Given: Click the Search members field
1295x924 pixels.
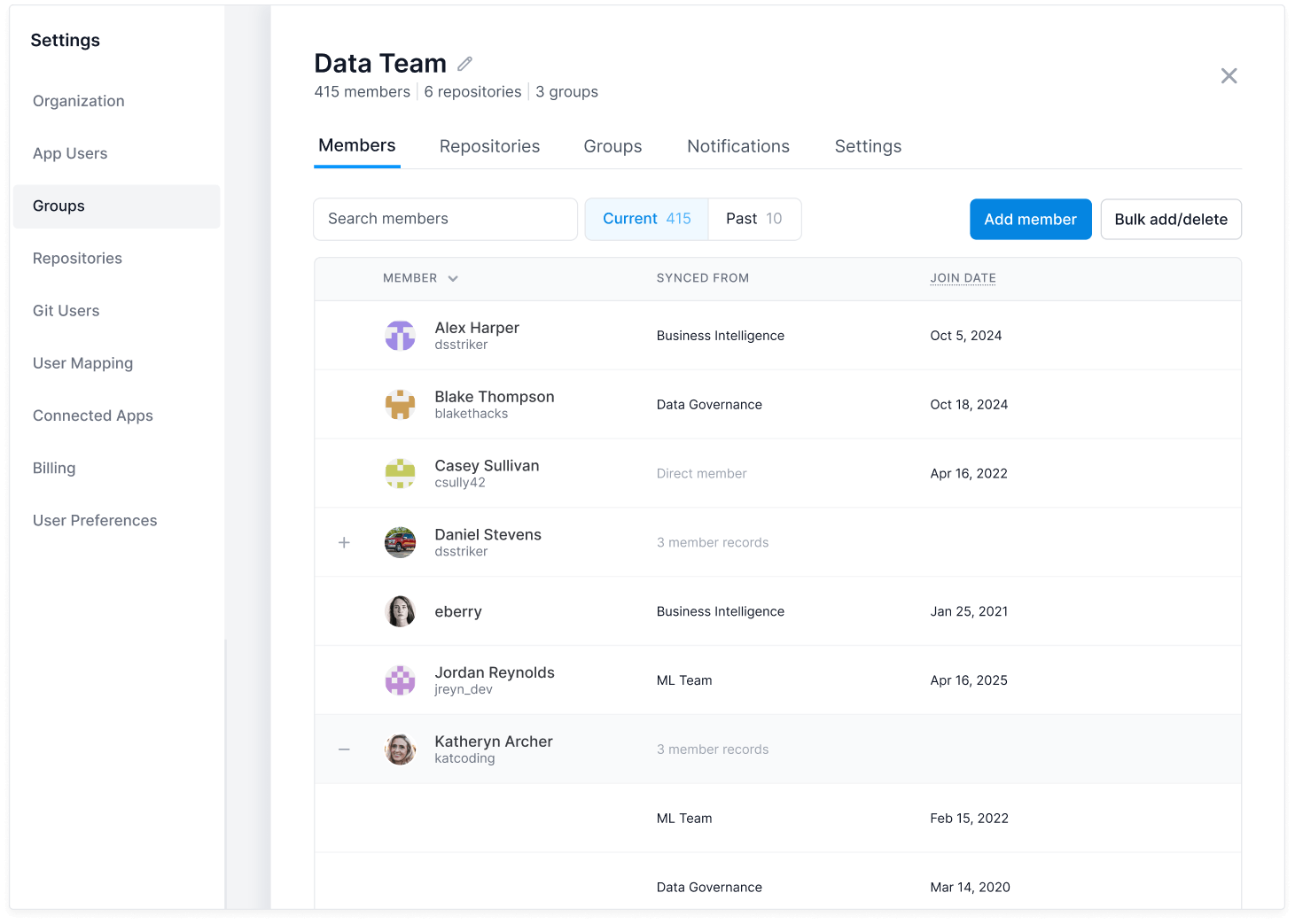Looking at the screenshot, I should point(445,219).
